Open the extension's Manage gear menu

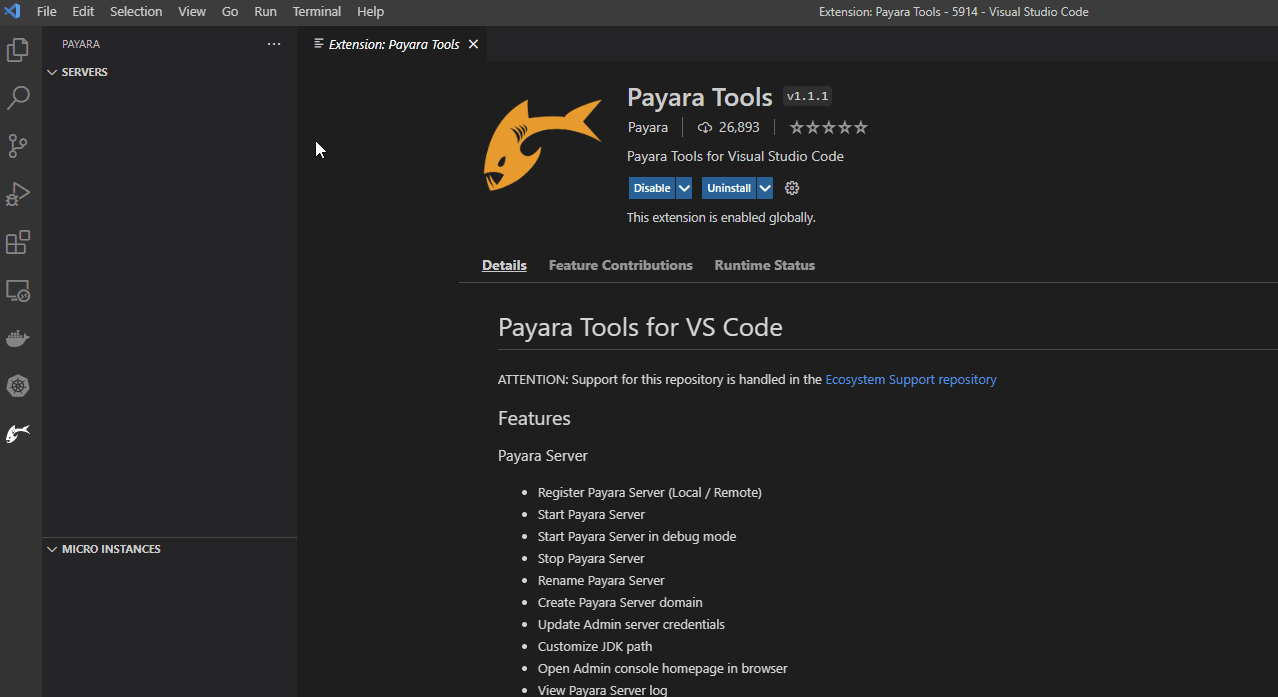791,187
